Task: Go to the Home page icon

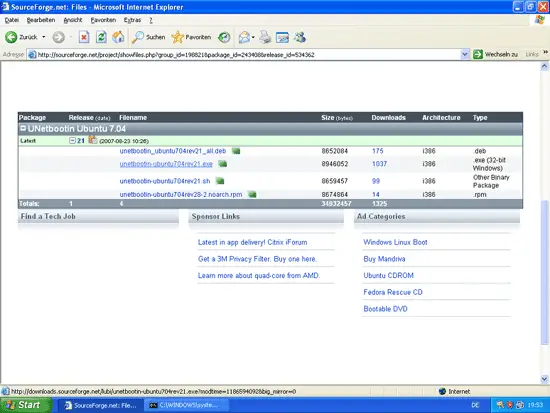Action: (118, 37)
